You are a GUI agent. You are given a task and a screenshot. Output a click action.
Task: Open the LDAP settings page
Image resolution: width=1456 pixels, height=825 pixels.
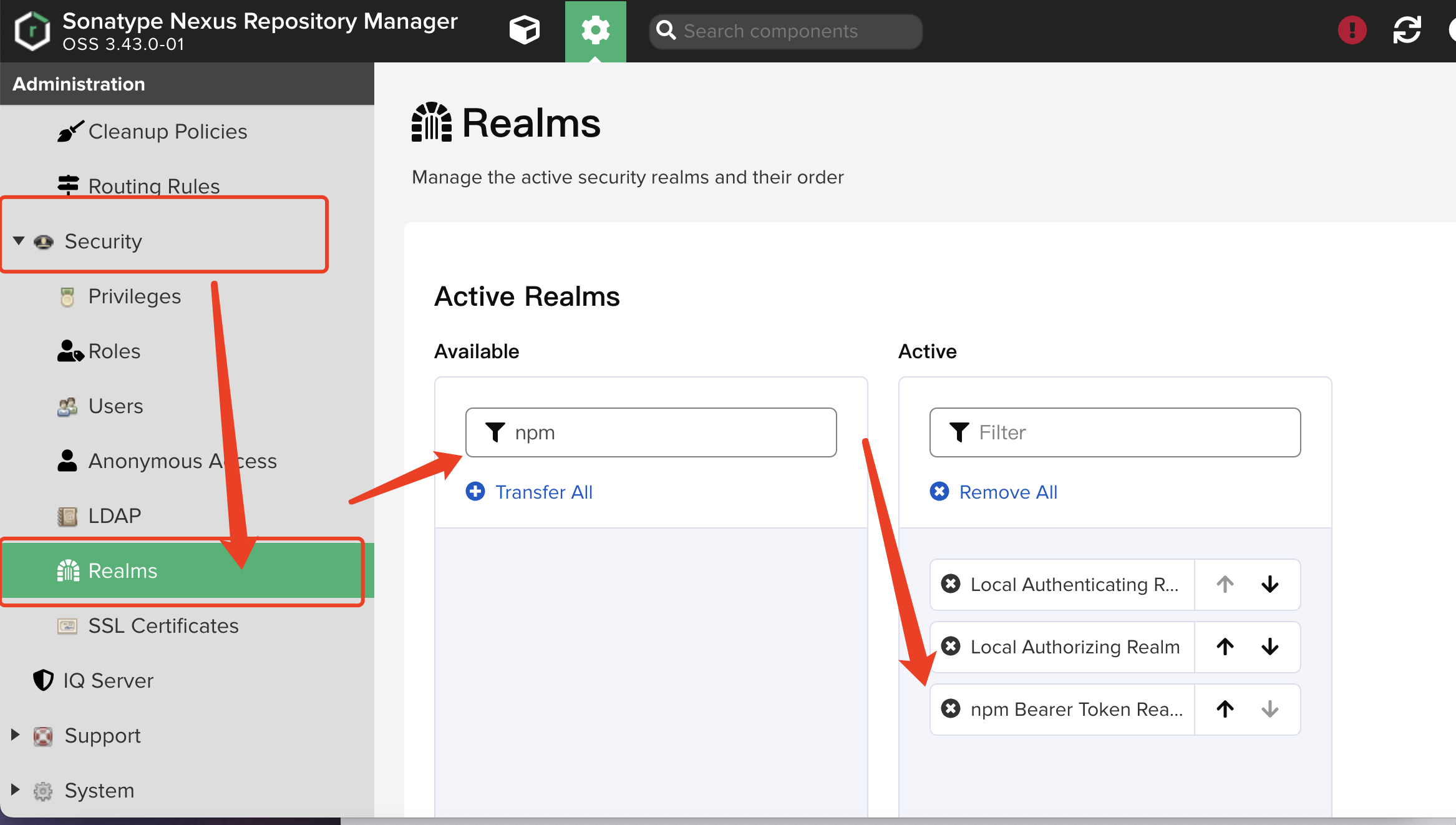click(x=115, y=516)
